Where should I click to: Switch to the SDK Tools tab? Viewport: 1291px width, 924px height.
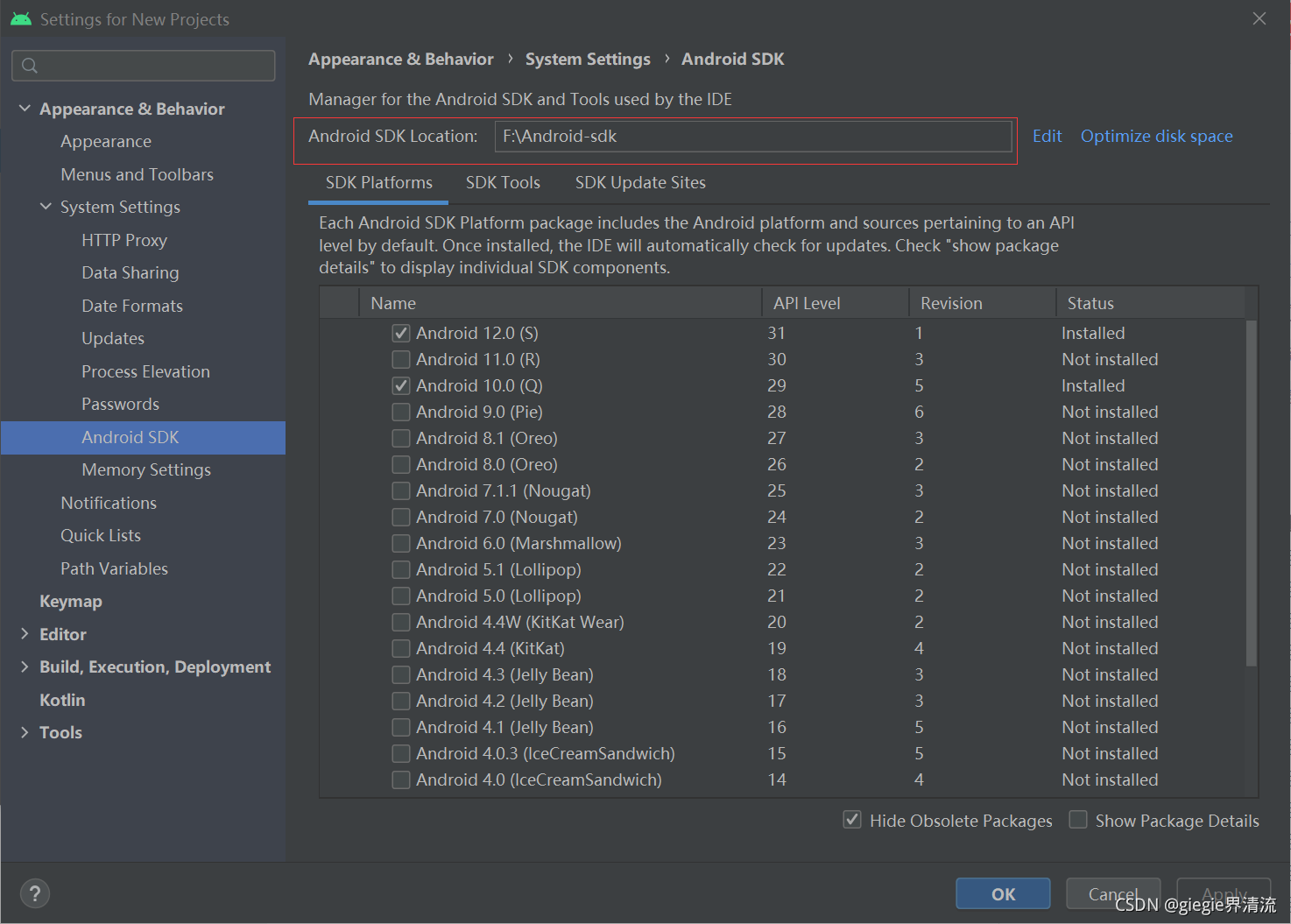pos(503,183)
